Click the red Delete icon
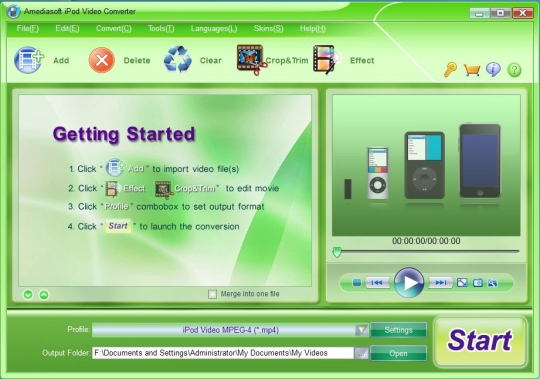540x379 pixels. (x=102, y=60)
